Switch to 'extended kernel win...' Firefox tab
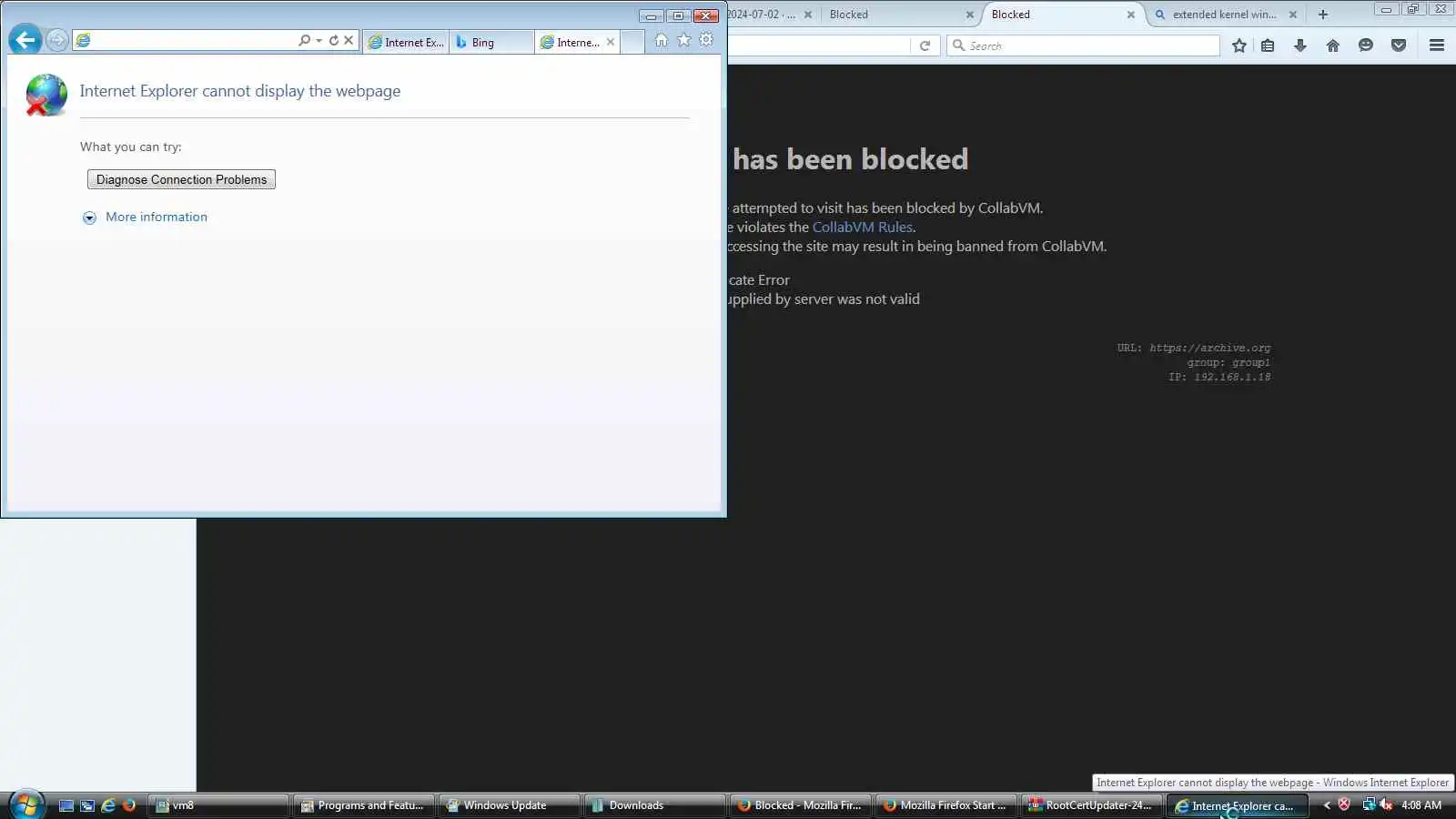 tap(1223, 15)
